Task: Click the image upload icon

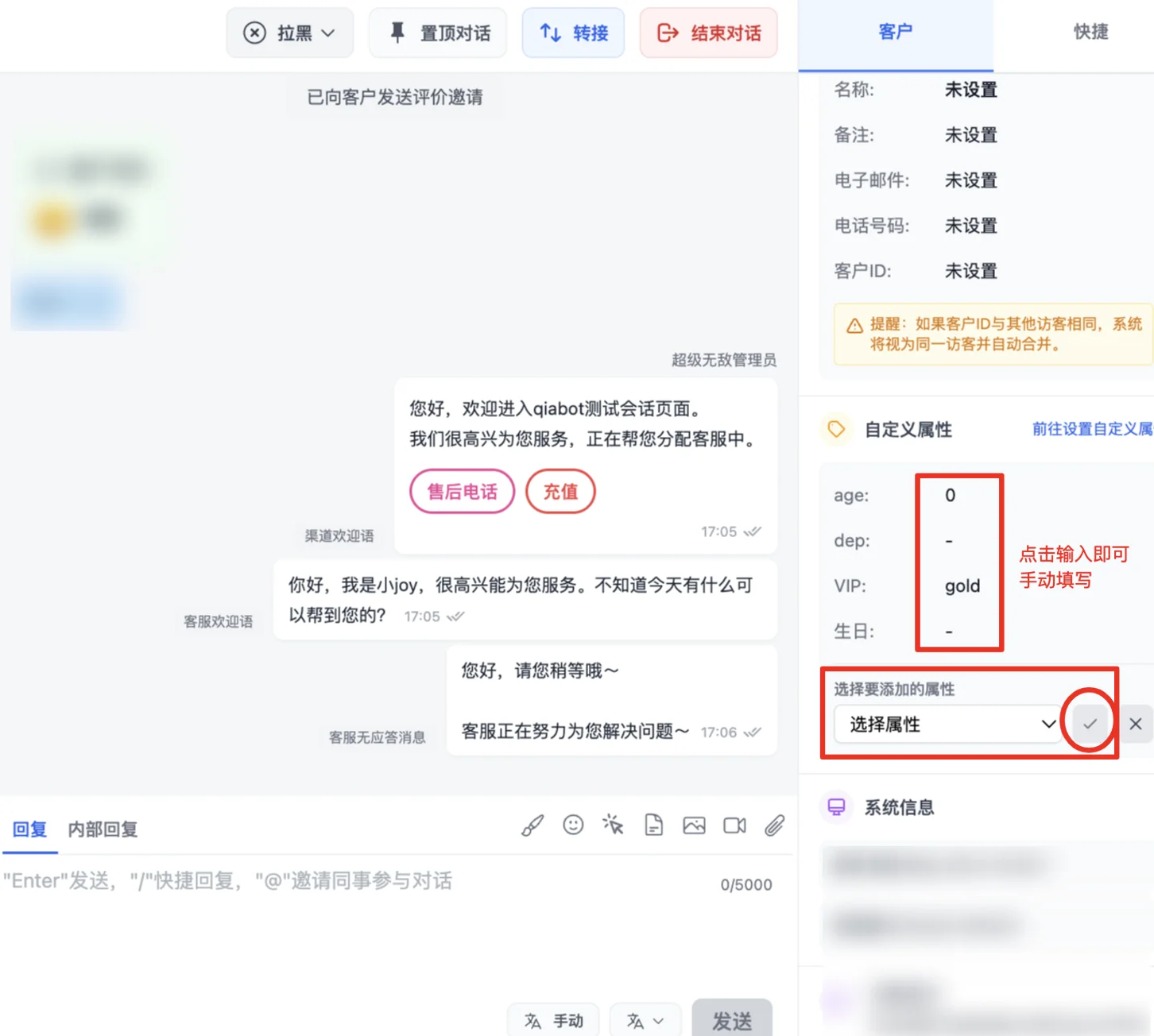Action: click(x=694, y=826)
